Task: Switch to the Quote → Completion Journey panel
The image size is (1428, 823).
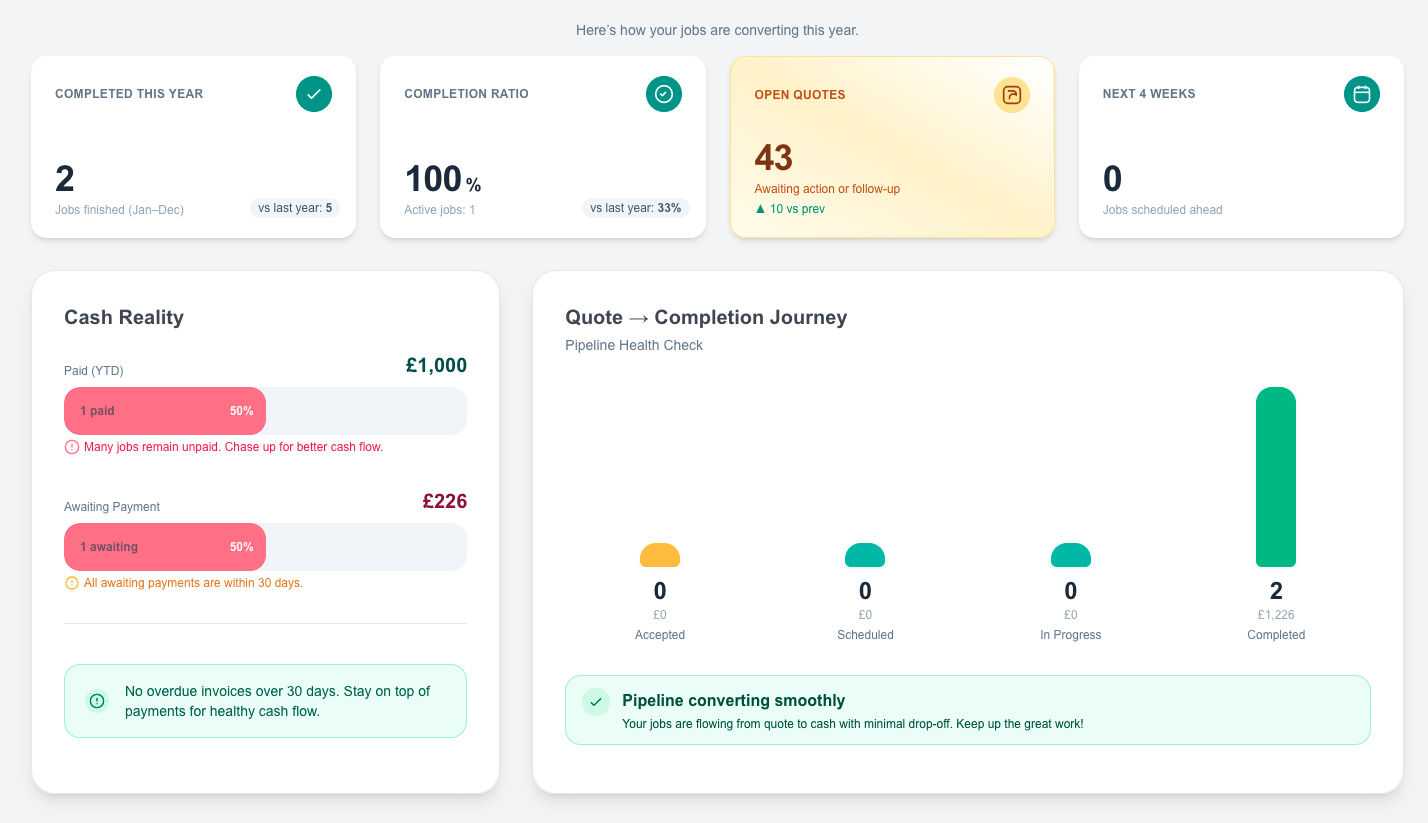Action: pyautogui.click(x=705, y=317)
